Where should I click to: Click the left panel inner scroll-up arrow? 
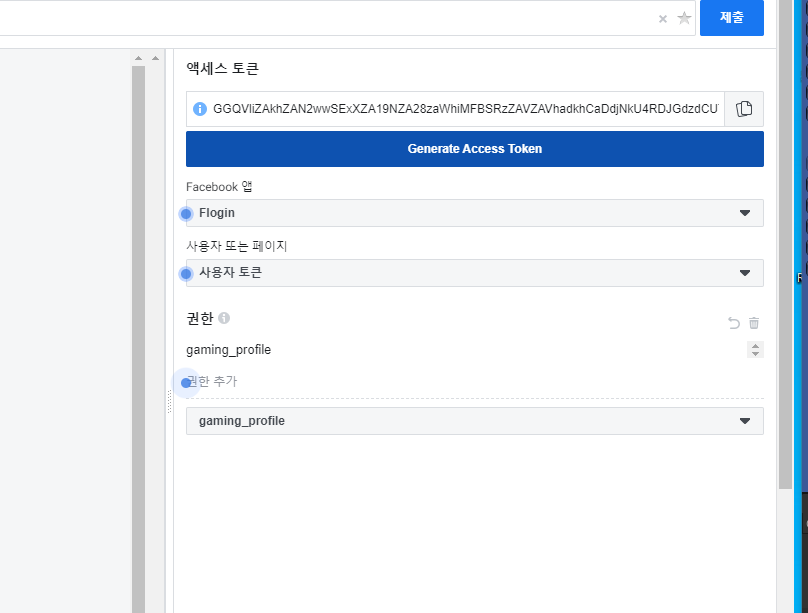[x=138, y=58]
